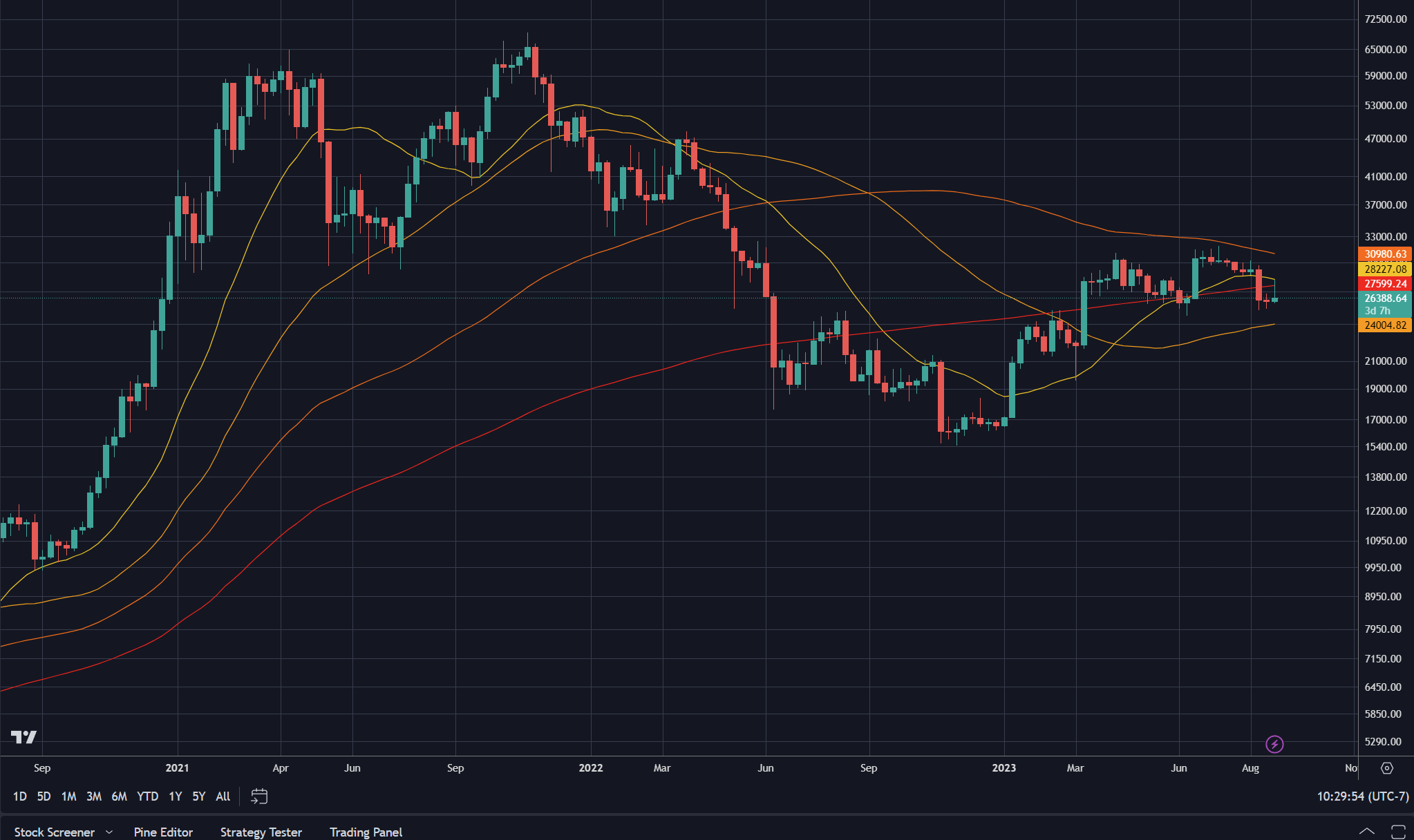Click the Stock Screener label

click(54, 832)
